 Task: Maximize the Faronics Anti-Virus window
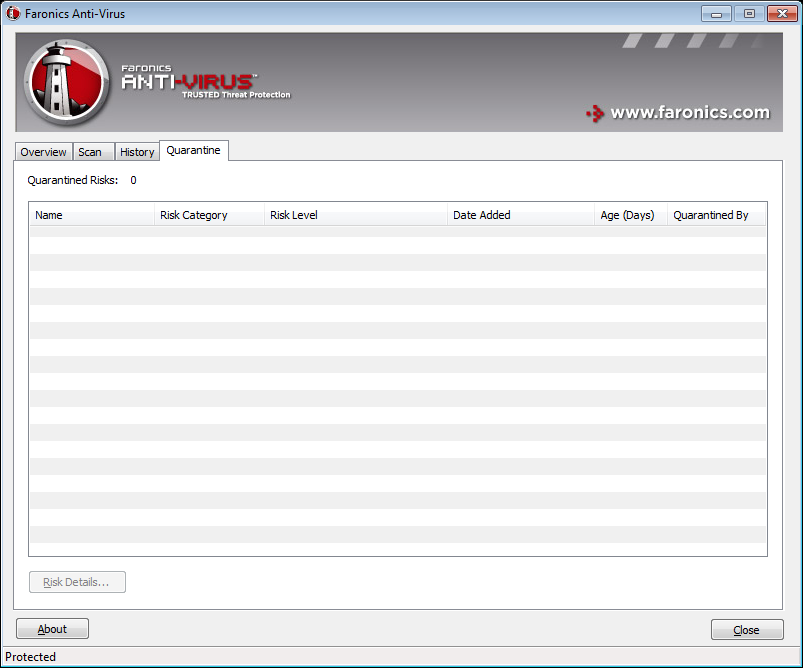coord(747,13)
